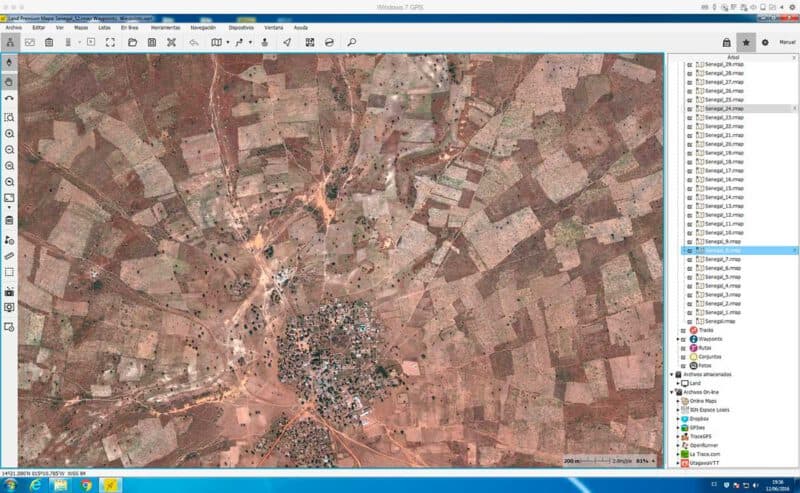Open the Editar menu

(39, 28)
